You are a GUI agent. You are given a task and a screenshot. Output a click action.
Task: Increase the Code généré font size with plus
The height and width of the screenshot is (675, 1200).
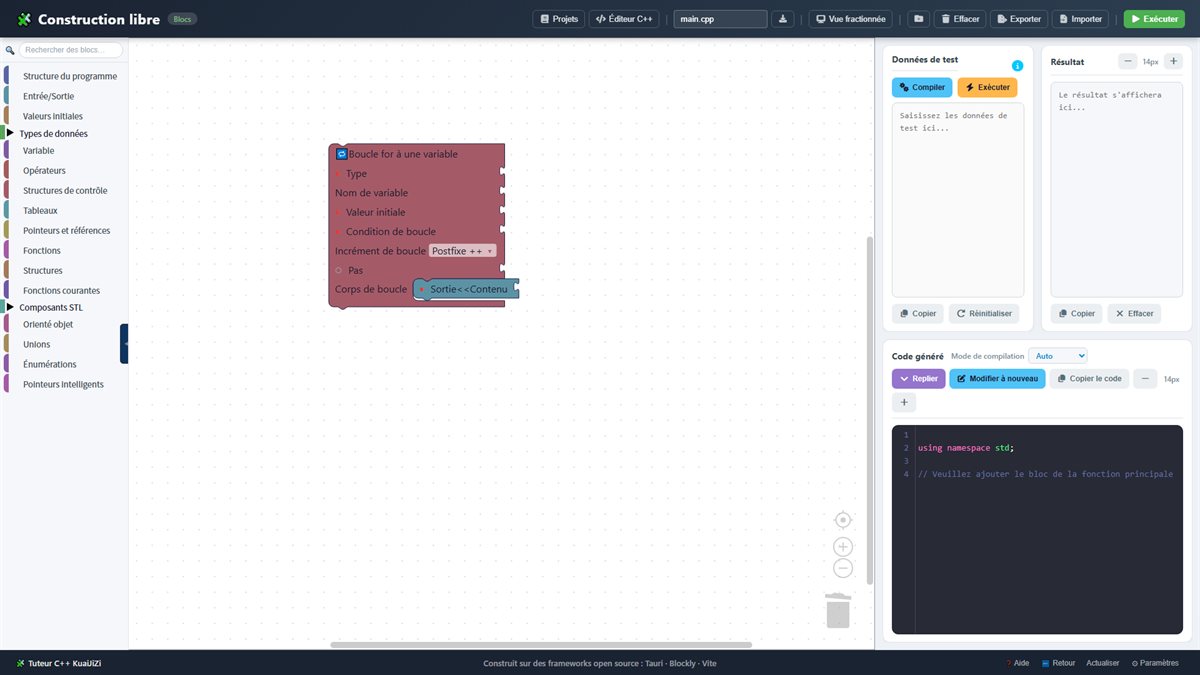click(904, 402)
